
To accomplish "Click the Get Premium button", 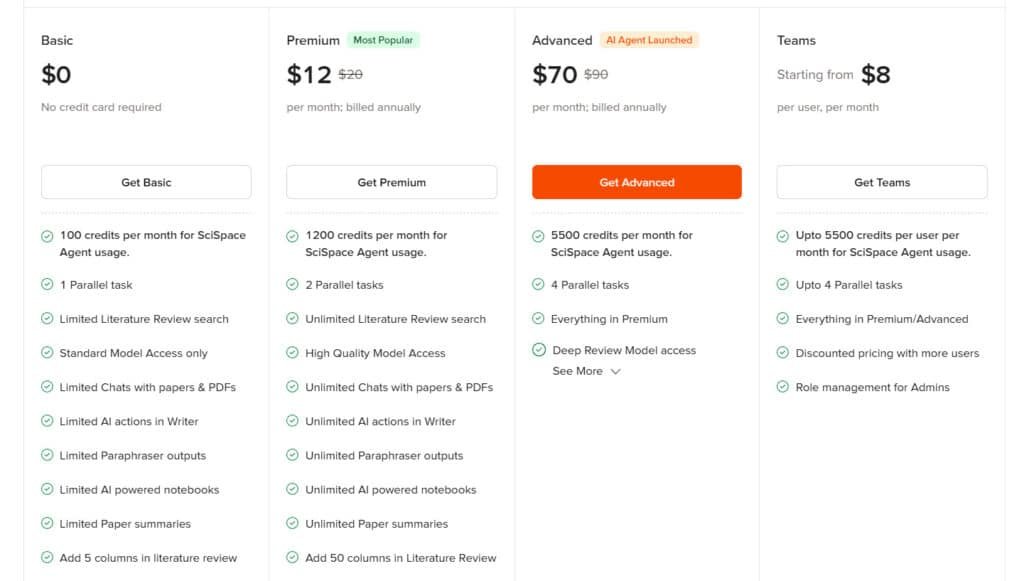I will [391, 182].
